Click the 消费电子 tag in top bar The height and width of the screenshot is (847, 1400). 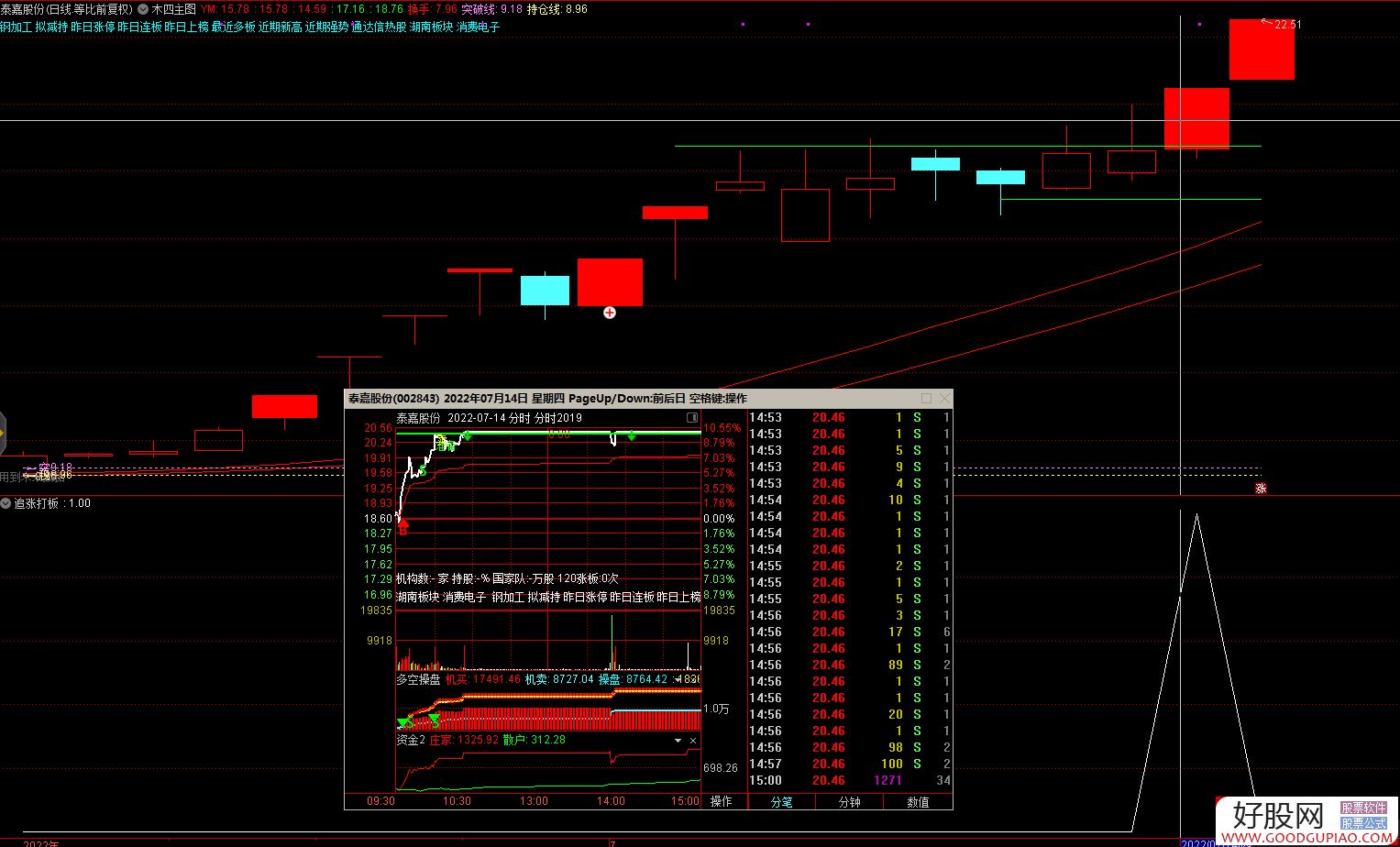479,27
